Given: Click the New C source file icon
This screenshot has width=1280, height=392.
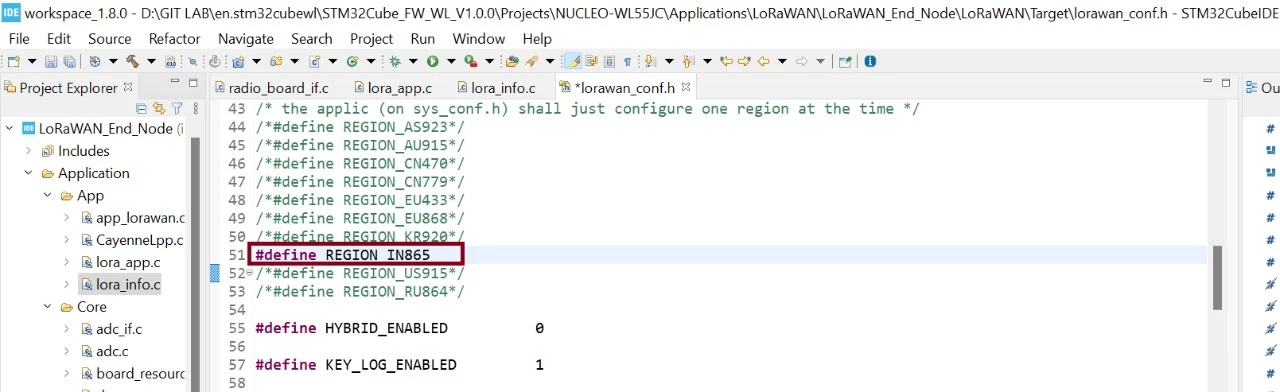Looking at the screenshot, I should click(x=314, y=61).
